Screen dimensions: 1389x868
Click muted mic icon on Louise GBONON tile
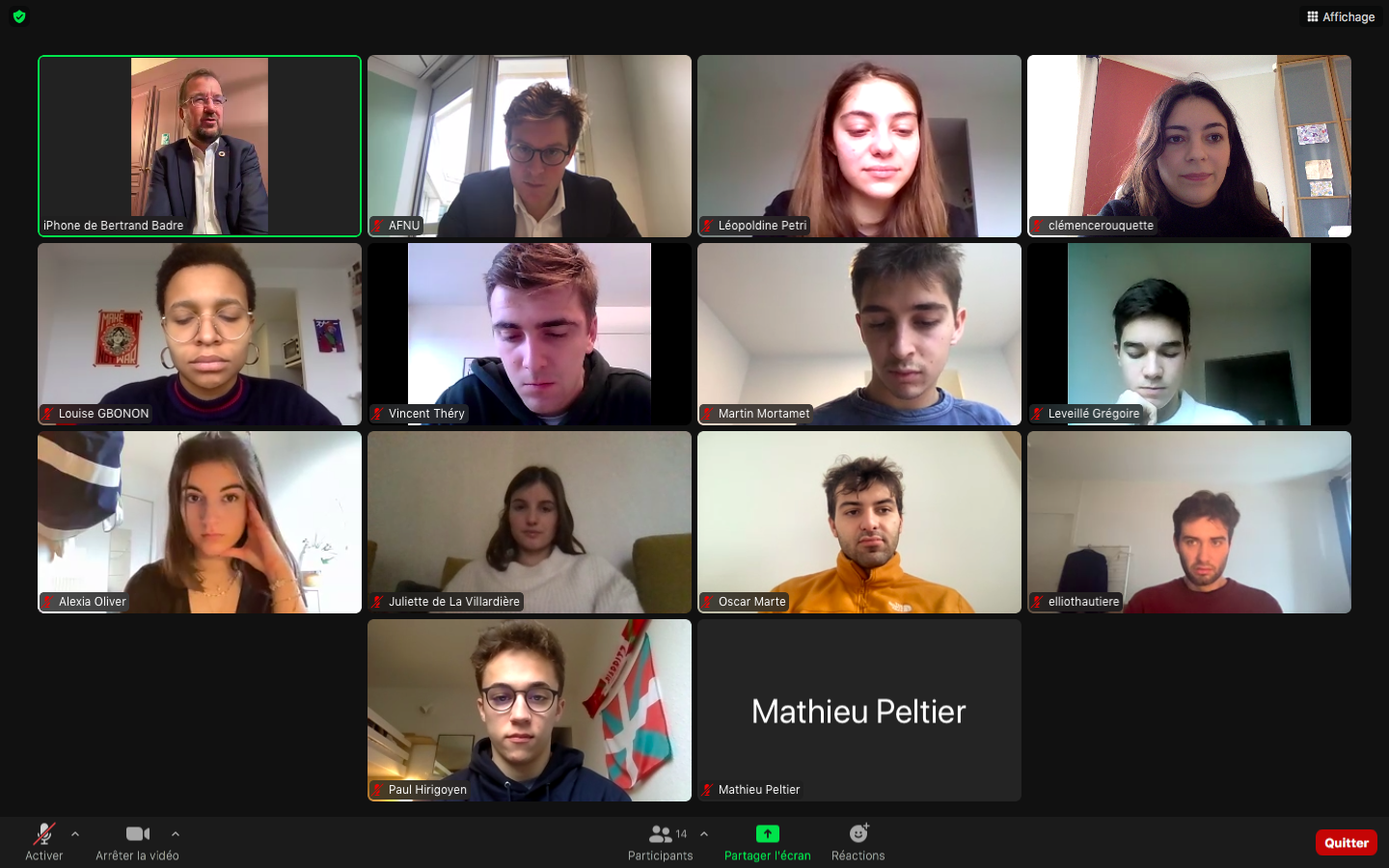[47, 414]
